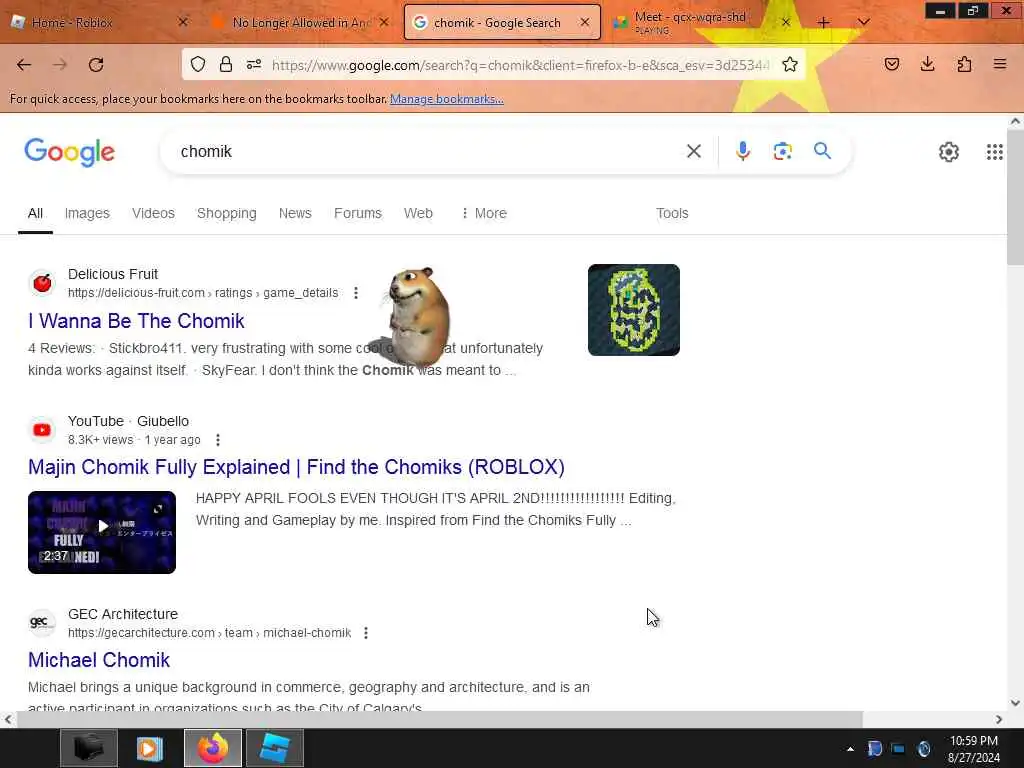Open Google quick settings gear
1024x768 pixels.
(948, 152)
